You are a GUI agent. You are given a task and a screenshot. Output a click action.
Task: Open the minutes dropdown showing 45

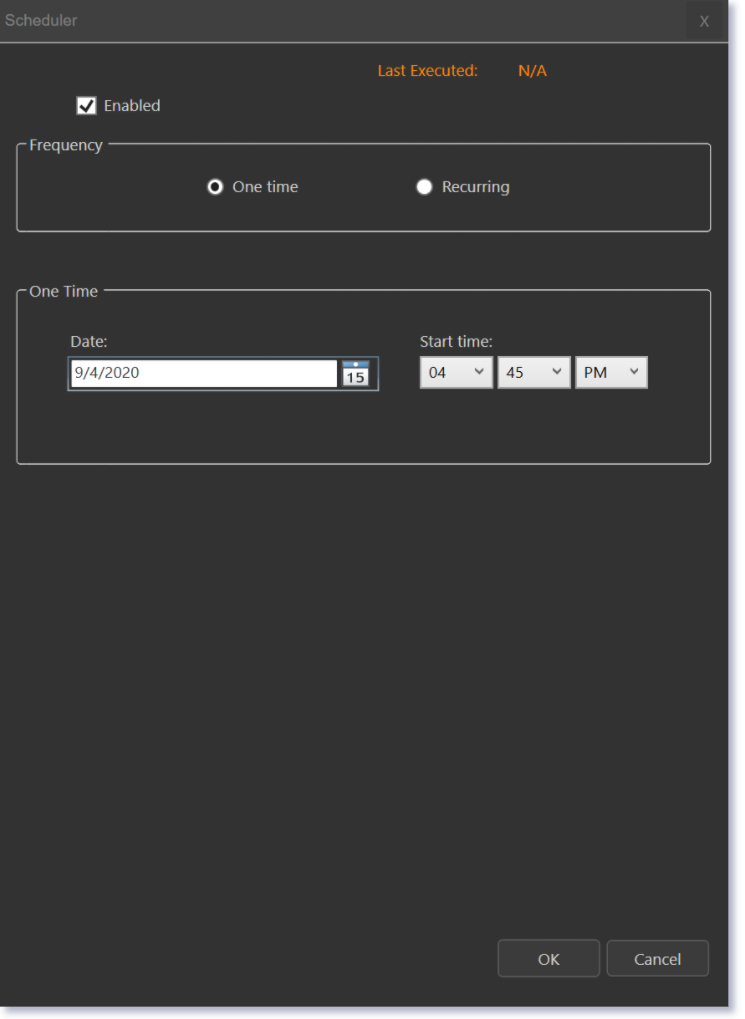[x=534, y=373]
